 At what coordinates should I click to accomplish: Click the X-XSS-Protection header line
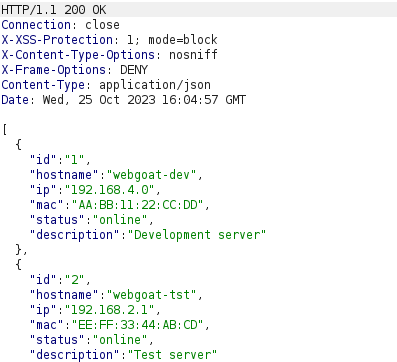click(x=109, y=40)
